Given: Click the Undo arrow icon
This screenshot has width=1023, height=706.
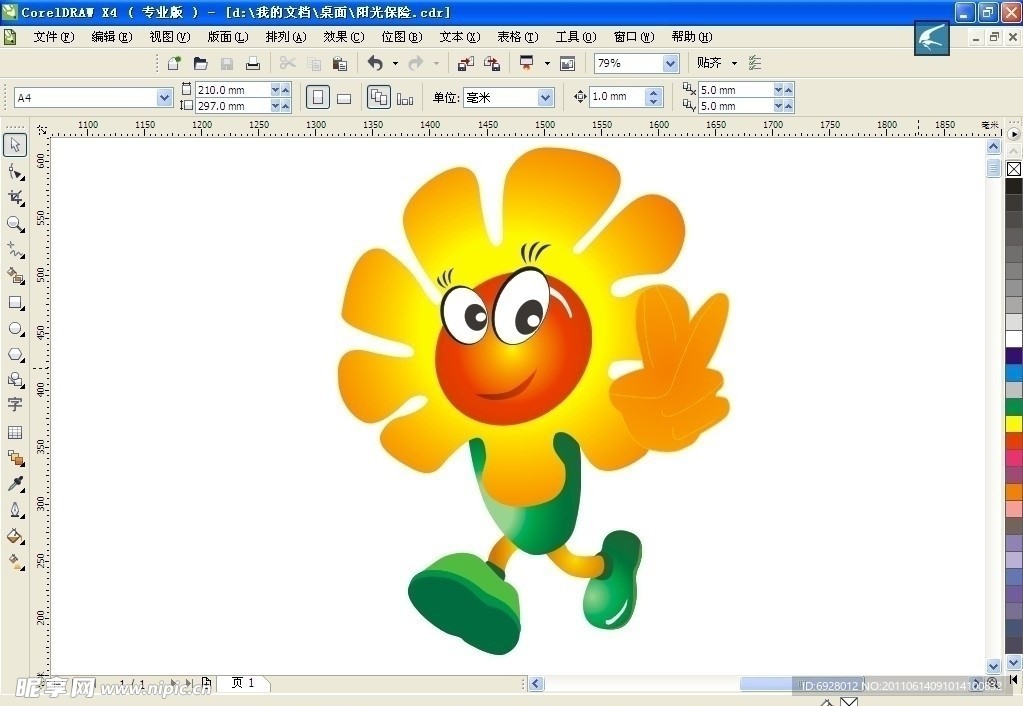Looking at the screenshot, I should coord(375,63).
